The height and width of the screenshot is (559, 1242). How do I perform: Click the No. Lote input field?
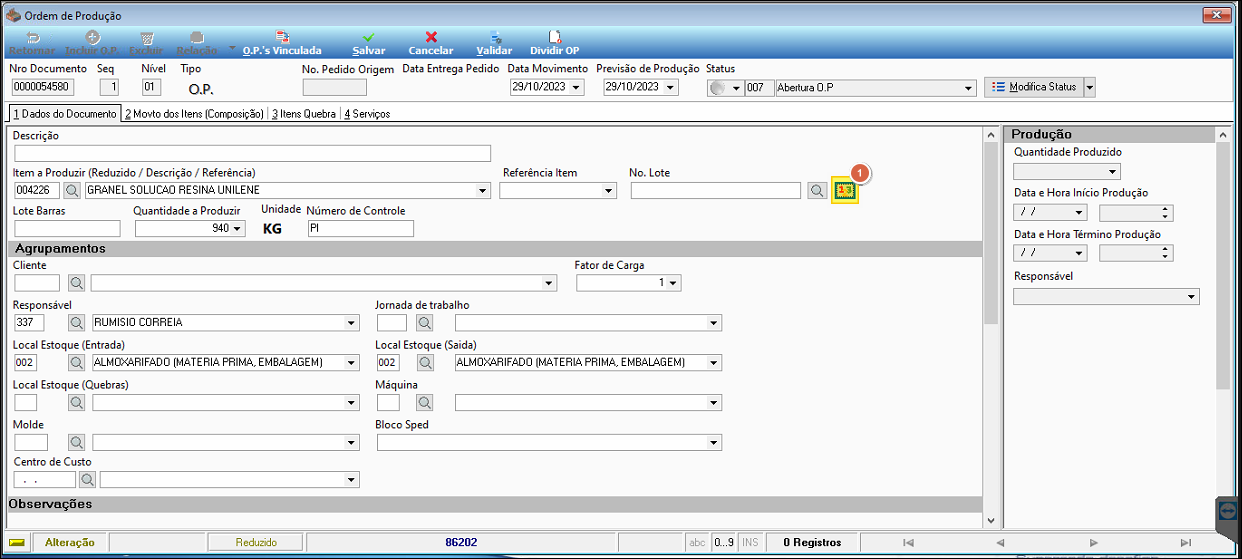[x=716, y=191]
